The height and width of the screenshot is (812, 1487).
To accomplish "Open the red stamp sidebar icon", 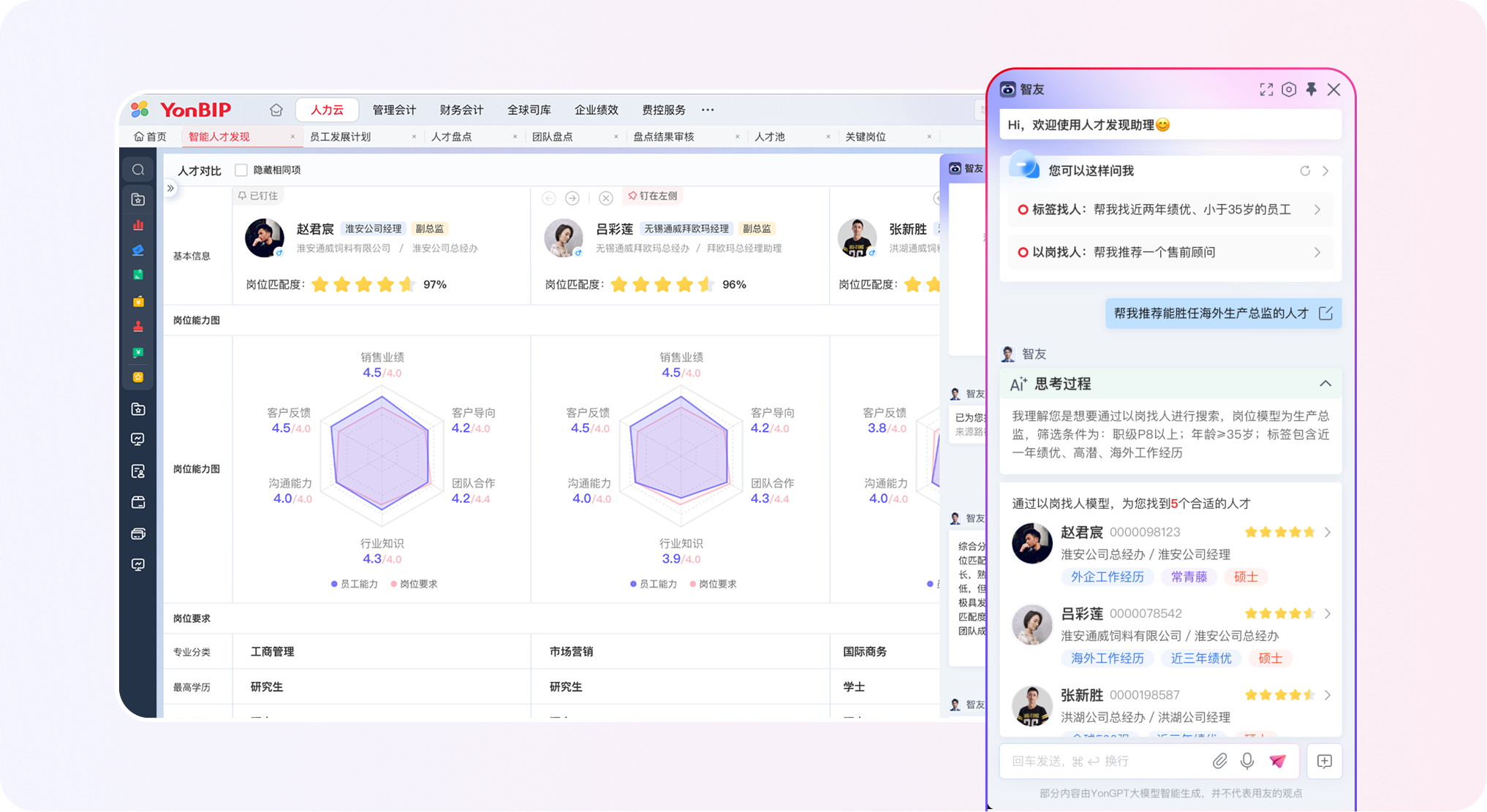I will tap(138, 327).
